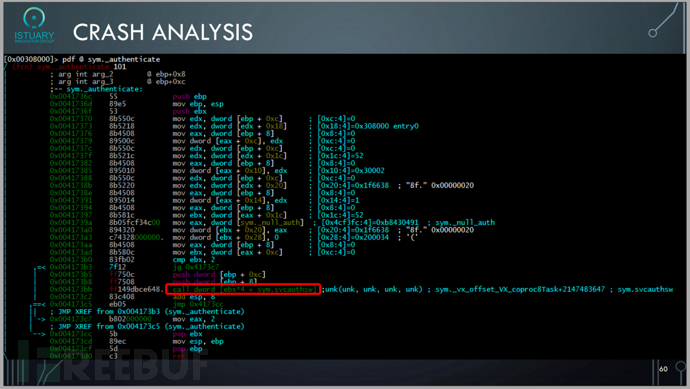Click the 'mov dword [eax + 0x10], edx' instruction

230,170
